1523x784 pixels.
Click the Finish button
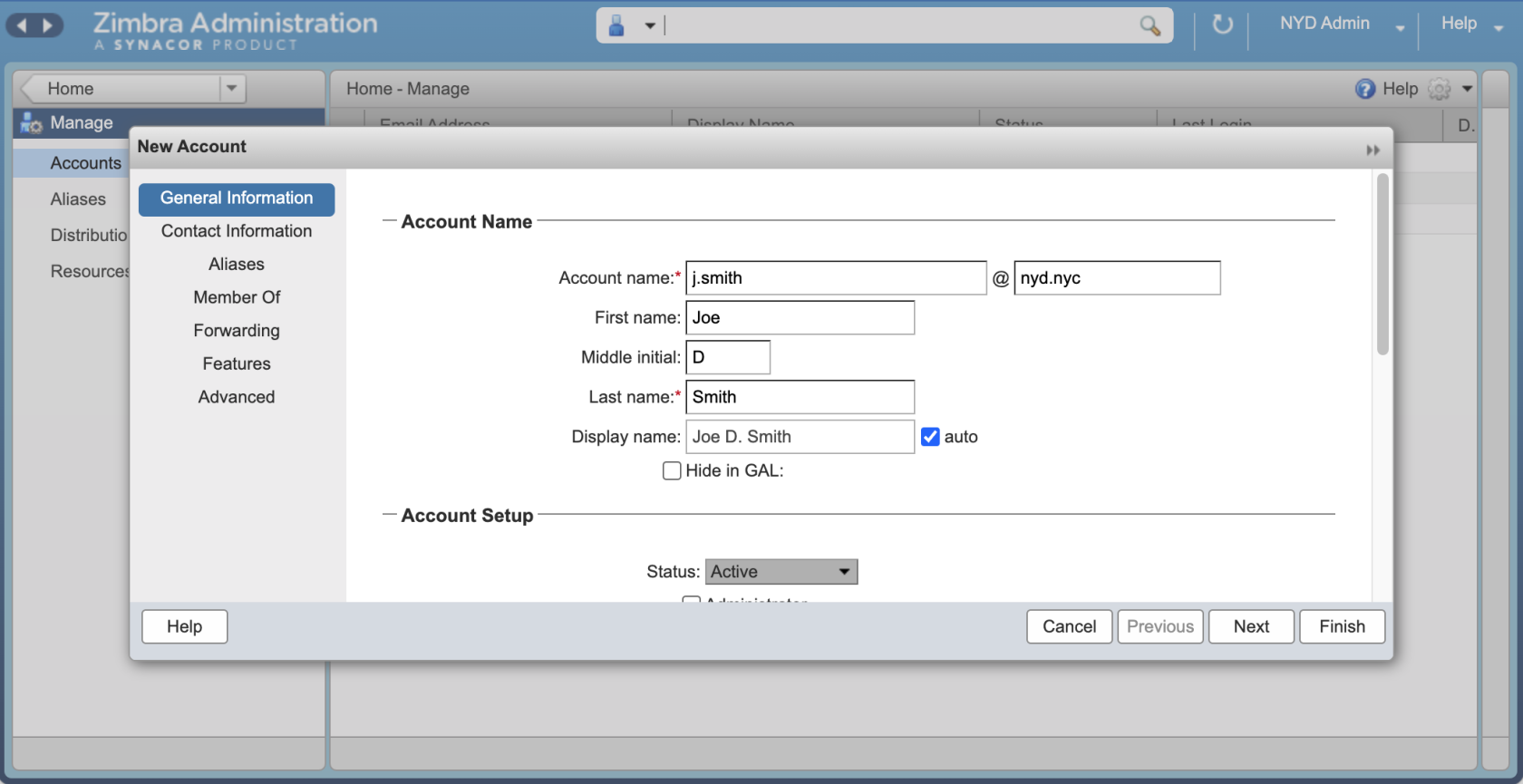pyautogui.click(x=1343, y=626)
